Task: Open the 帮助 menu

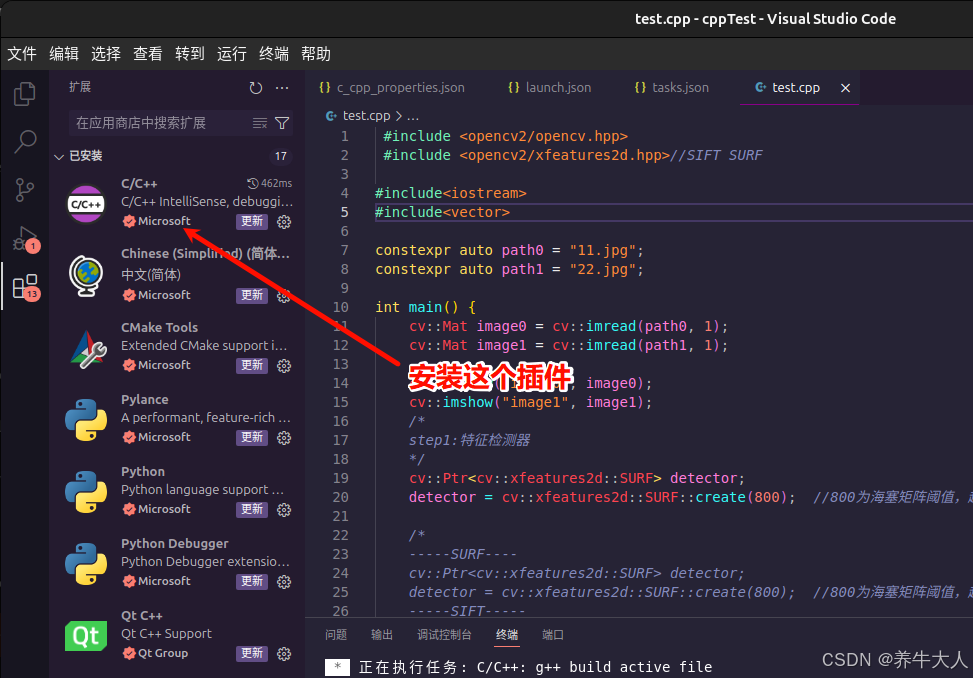Action: pos(316,54)
